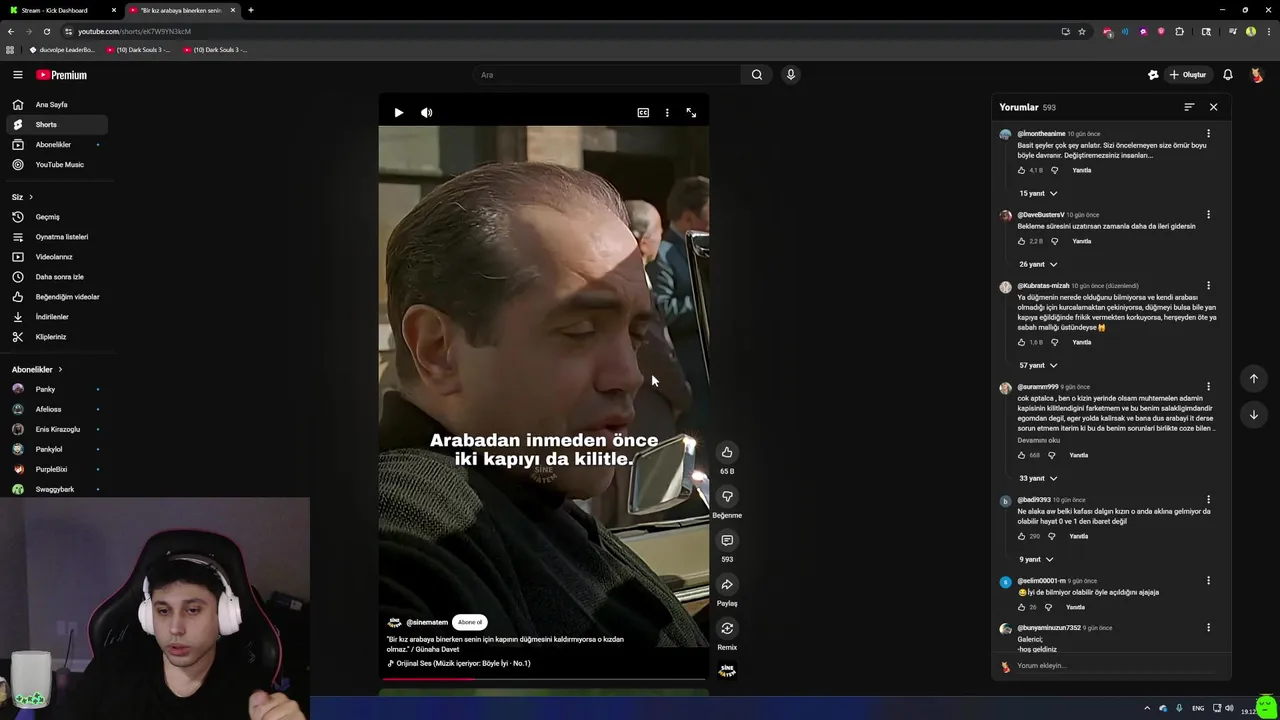Bookmark this page with star icon
The image size is (1280, 720).
(x=1081, y=31)
